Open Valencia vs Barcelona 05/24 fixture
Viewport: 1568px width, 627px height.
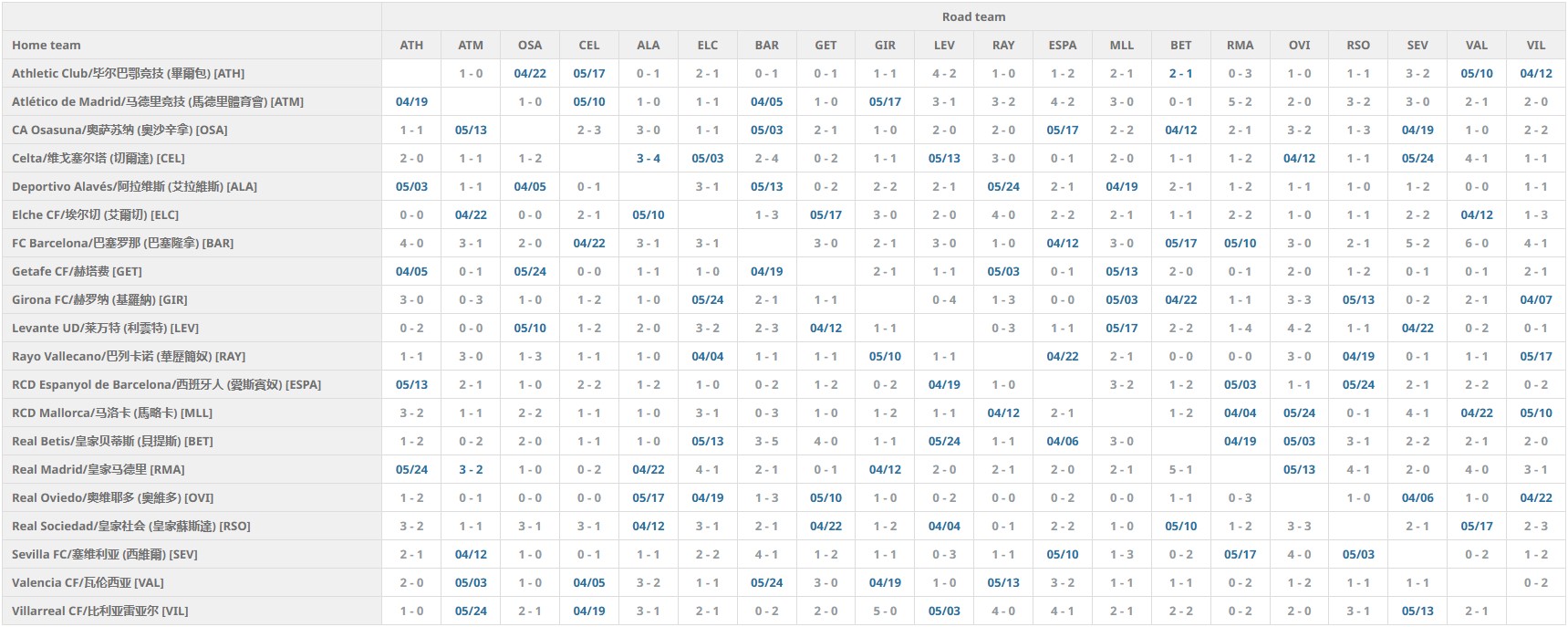[766, 582]
